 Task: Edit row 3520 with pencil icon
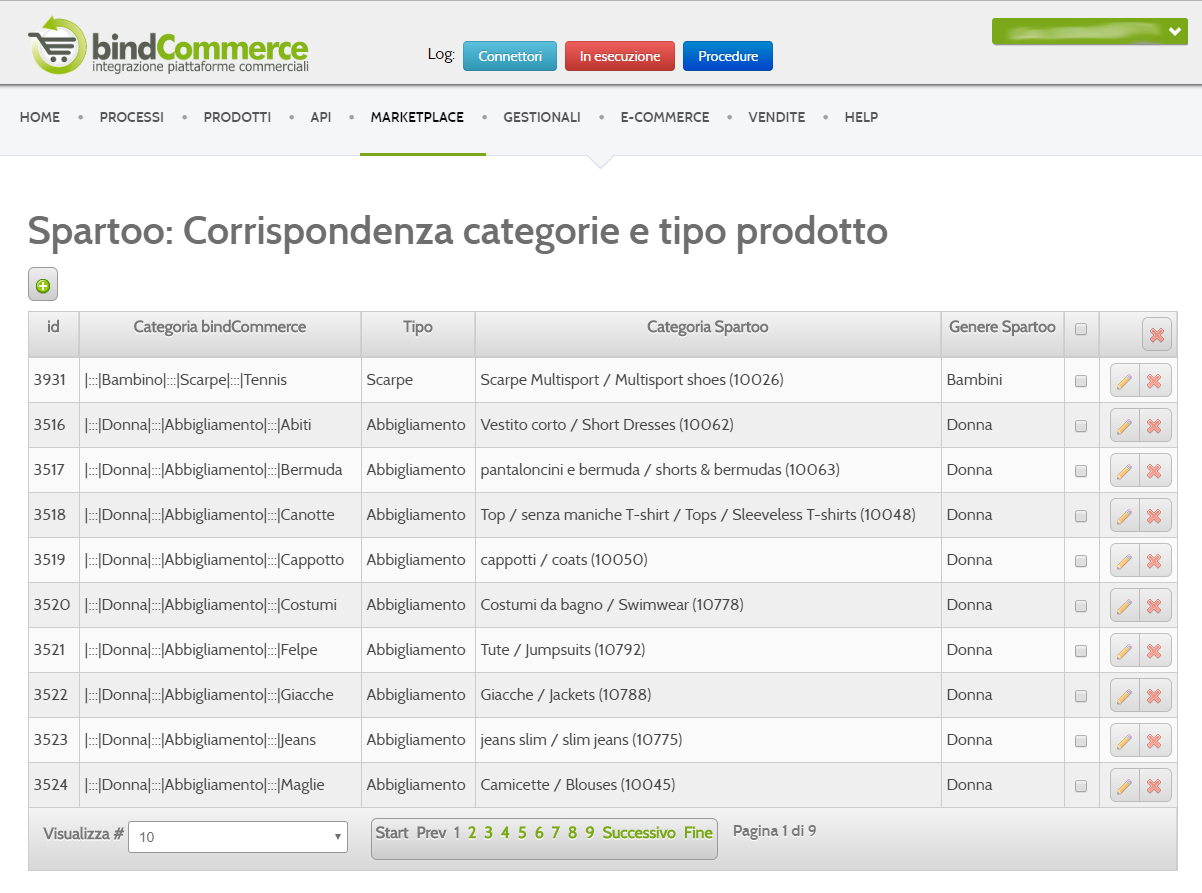coord(1124,606)
